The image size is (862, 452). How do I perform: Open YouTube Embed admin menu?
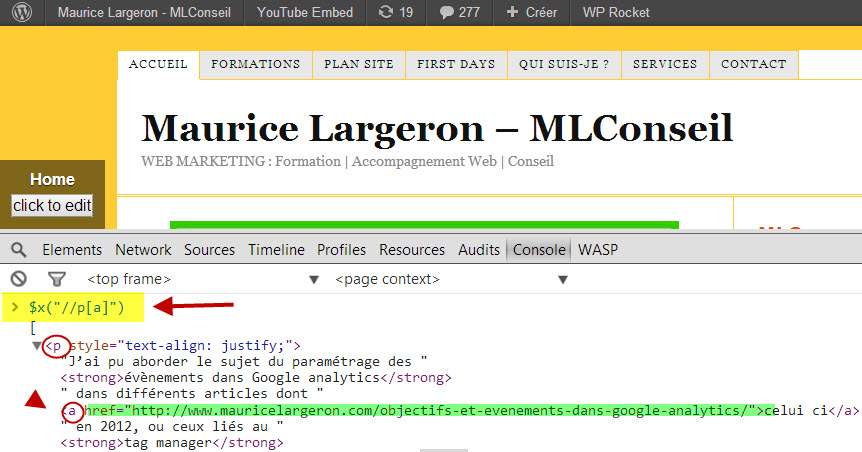point(305,12)
